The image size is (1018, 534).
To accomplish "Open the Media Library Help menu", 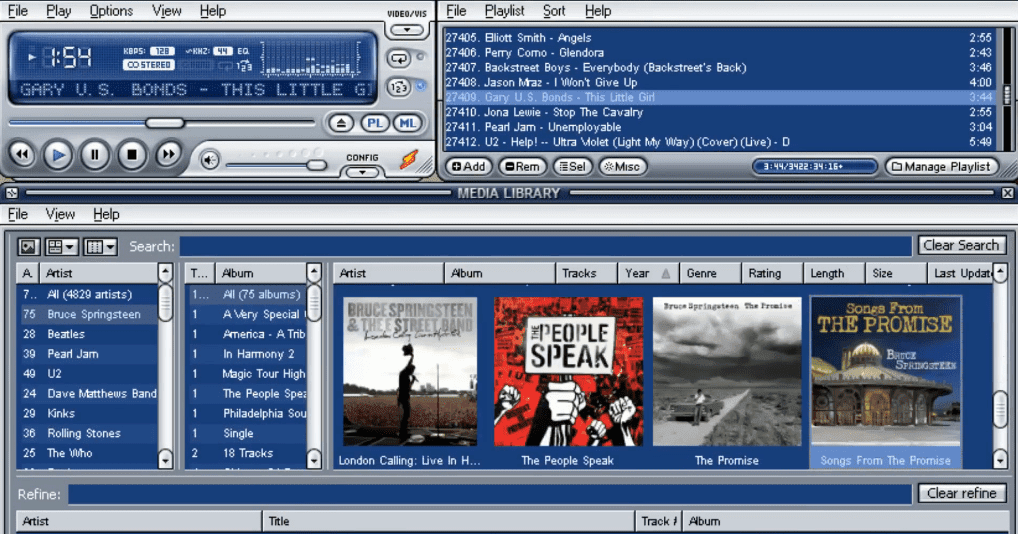I will pos(106,214).
